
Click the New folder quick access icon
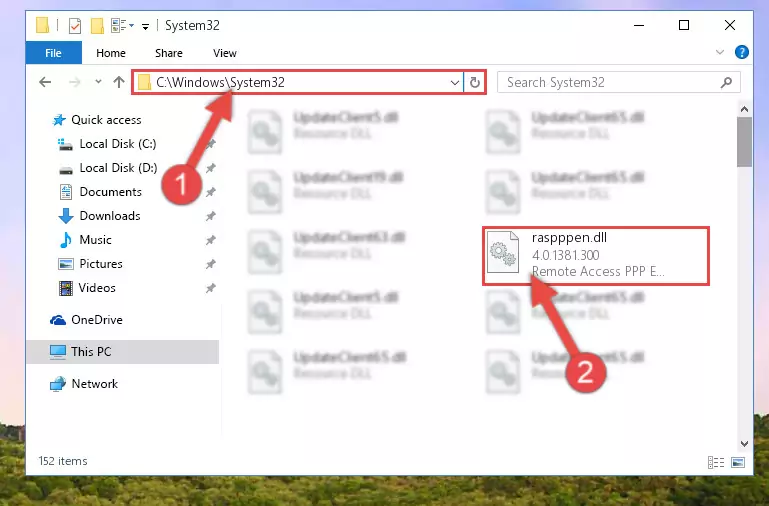point(97,25)
